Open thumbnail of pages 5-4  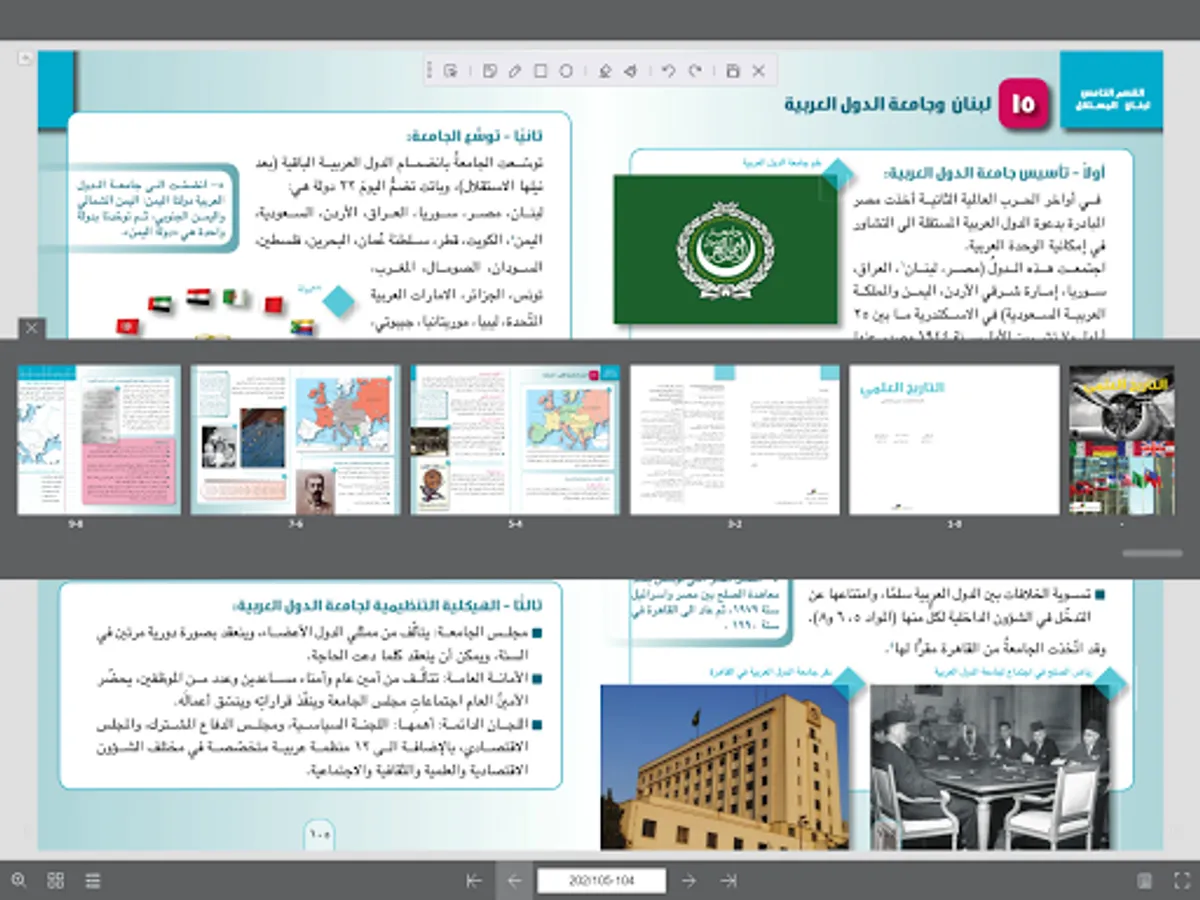click(515, 440)
